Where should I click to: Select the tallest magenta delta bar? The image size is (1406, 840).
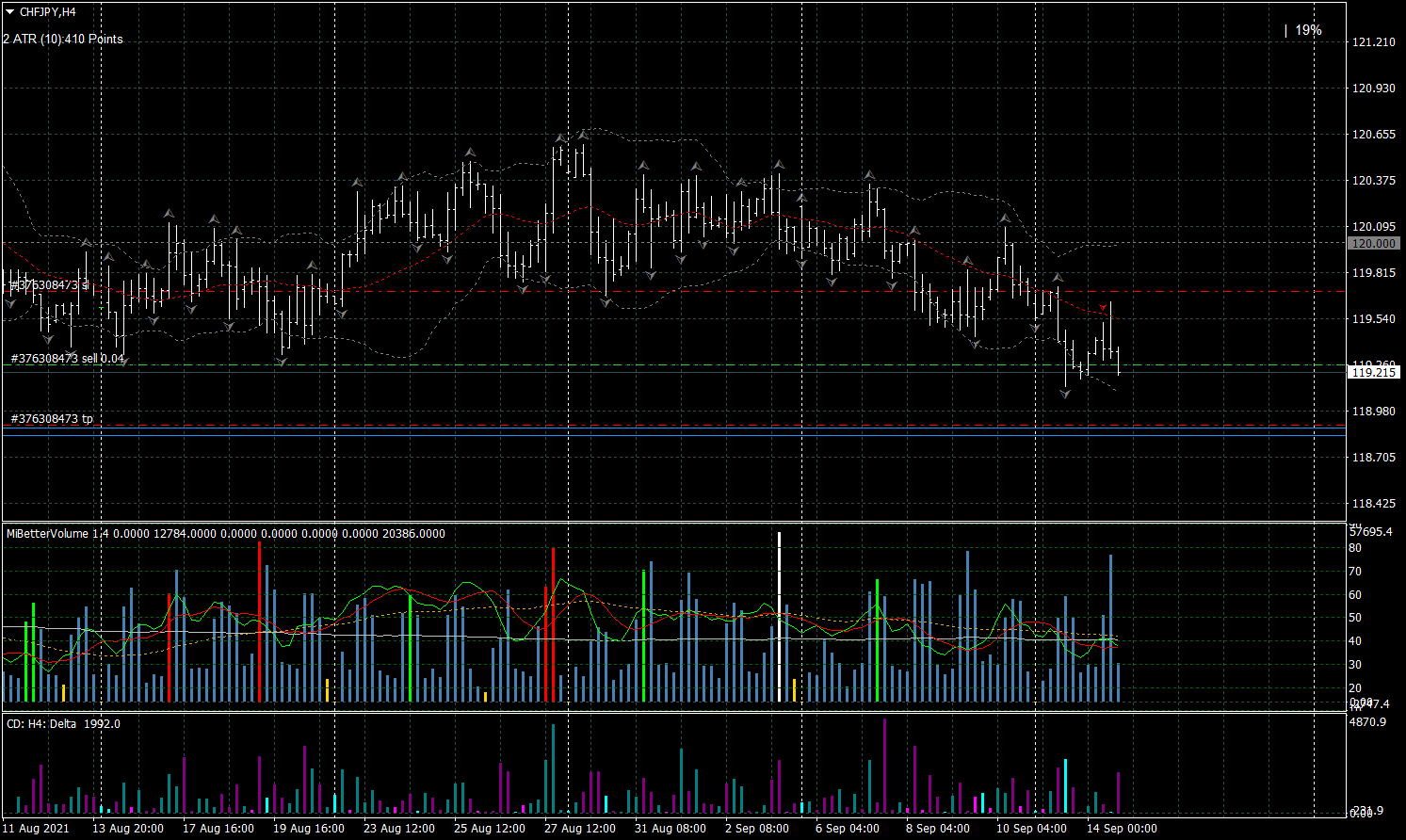(x=884, y=765)
